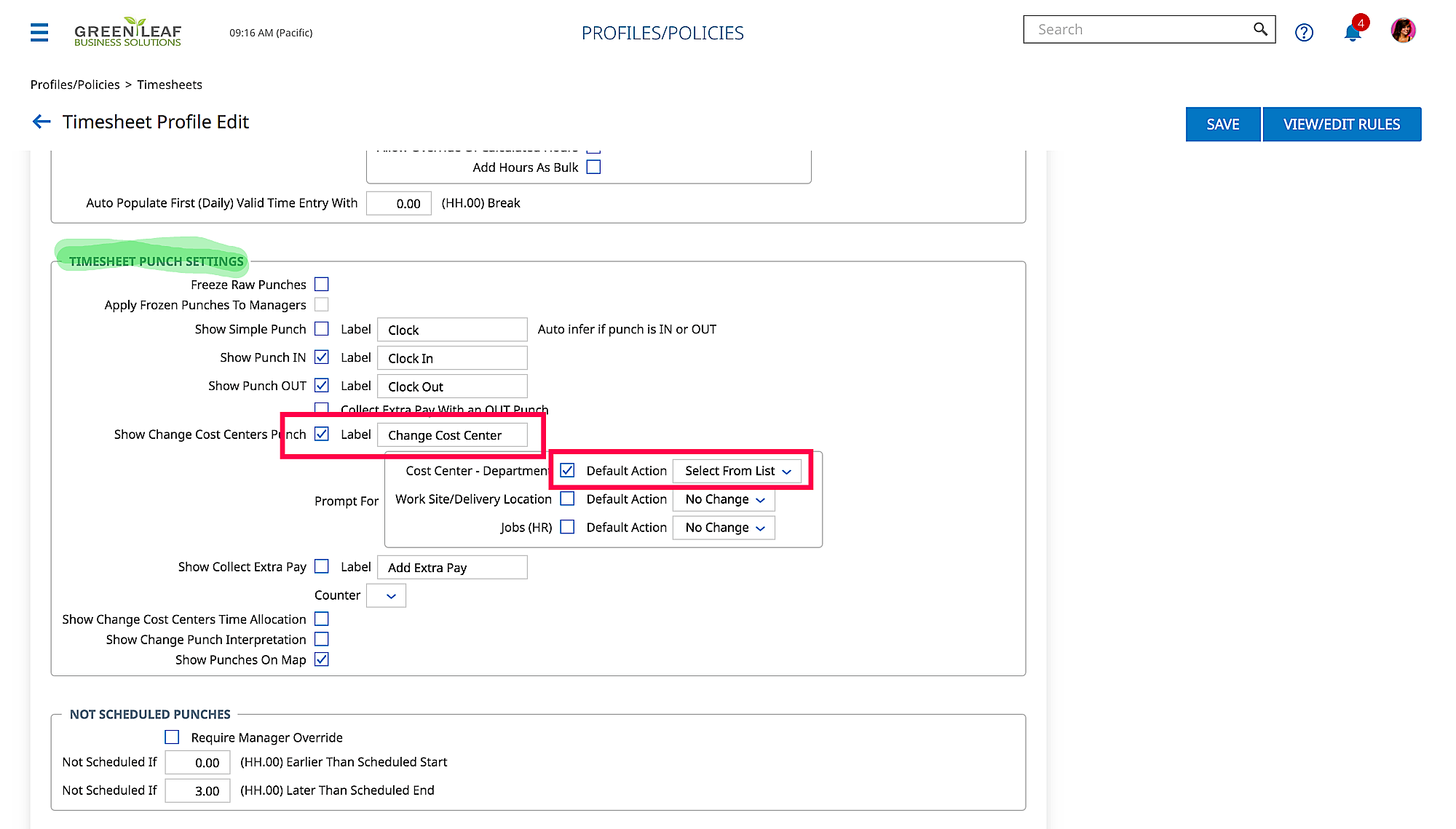Open the Timesheets breadcrumb link

pos(170,84)
